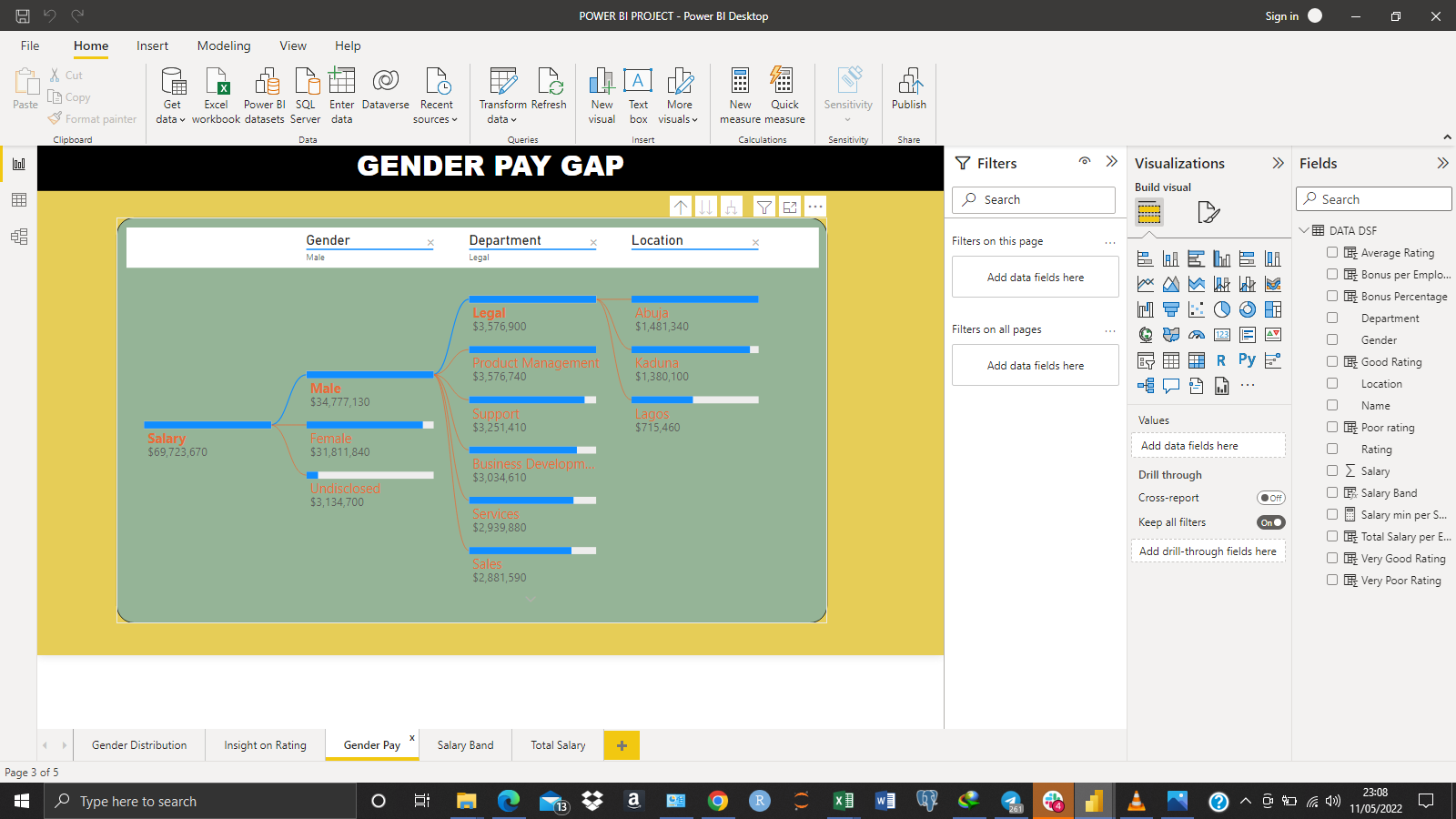Check the Gender field checkbox
This screenshot has width=1456, height=819.
[1332, 339]
